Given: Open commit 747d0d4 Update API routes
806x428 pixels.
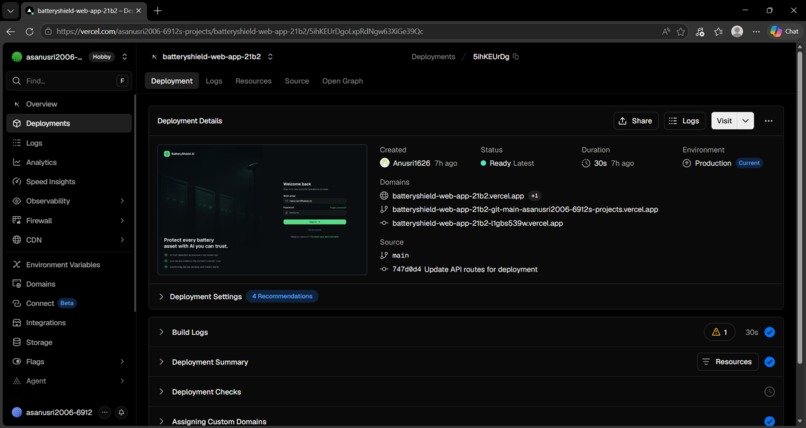Looking at the screenshot, I should click(465, 269).
